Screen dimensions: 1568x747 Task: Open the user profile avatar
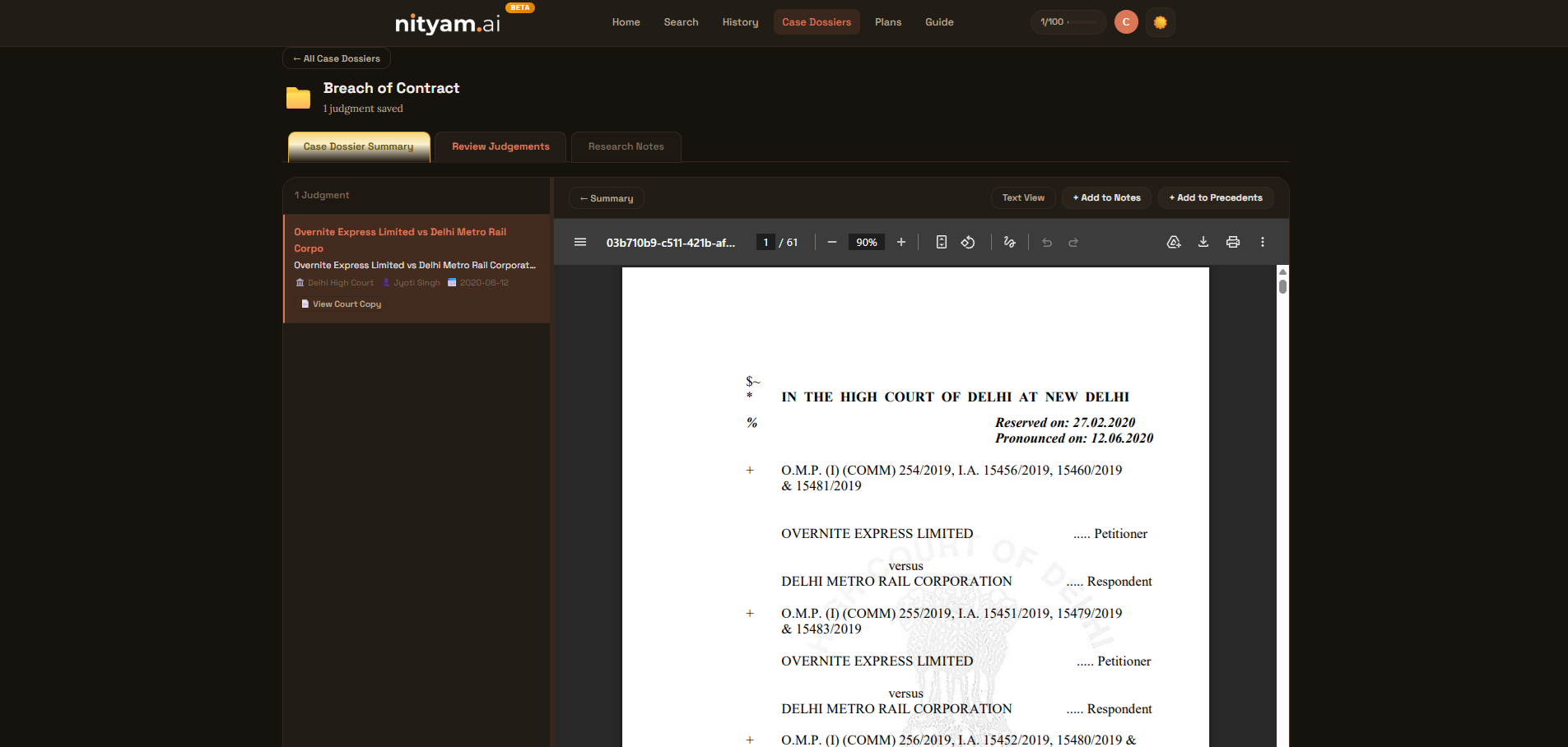1126,21
